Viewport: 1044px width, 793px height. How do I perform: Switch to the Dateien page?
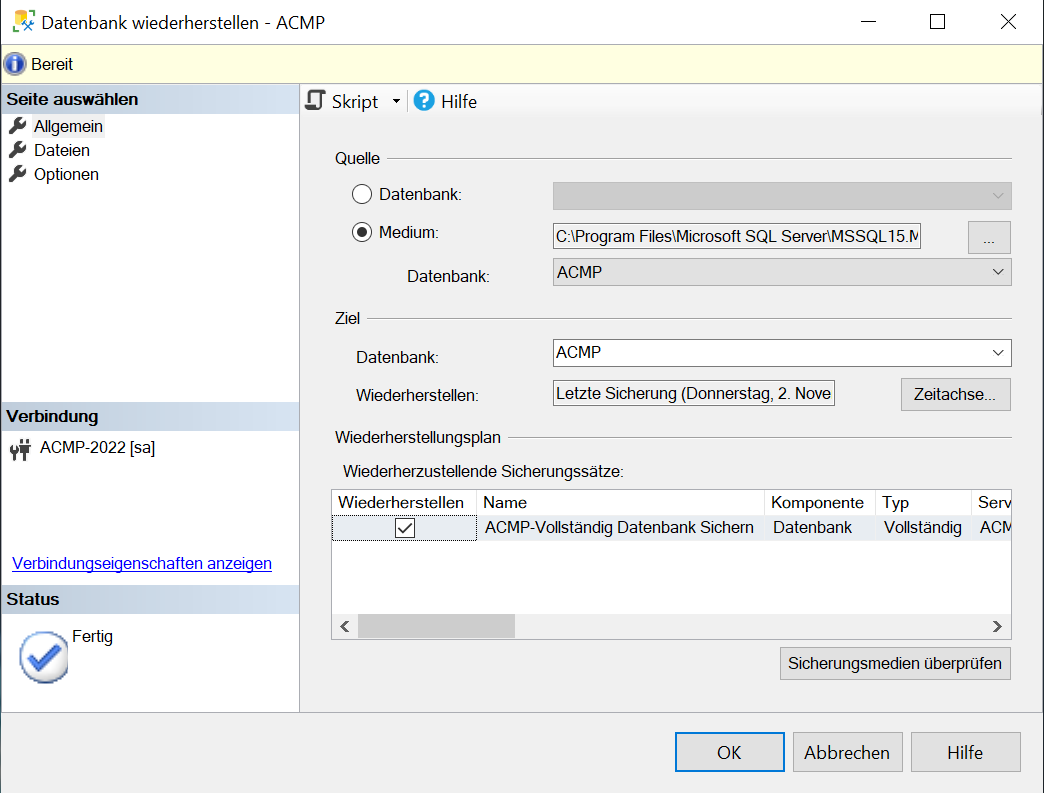(61, 150)
